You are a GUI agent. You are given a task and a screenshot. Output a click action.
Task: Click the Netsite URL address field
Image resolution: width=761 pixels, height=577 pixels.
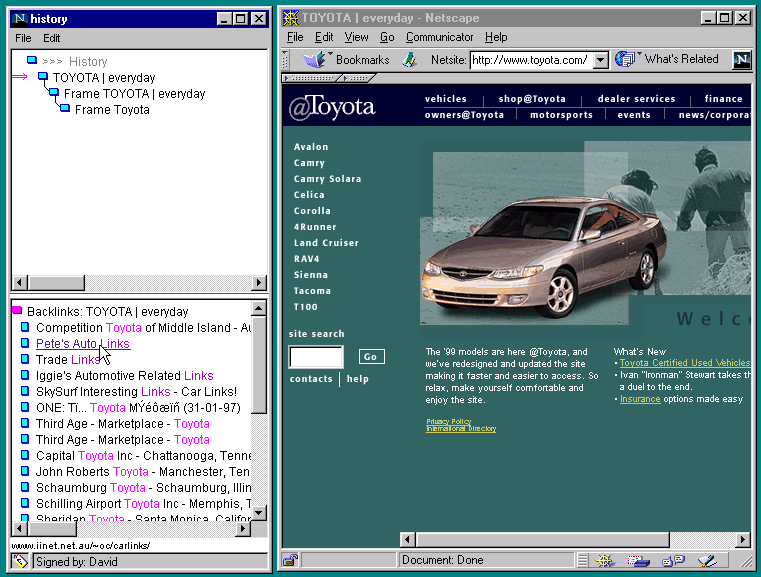[x=531, y=60]
